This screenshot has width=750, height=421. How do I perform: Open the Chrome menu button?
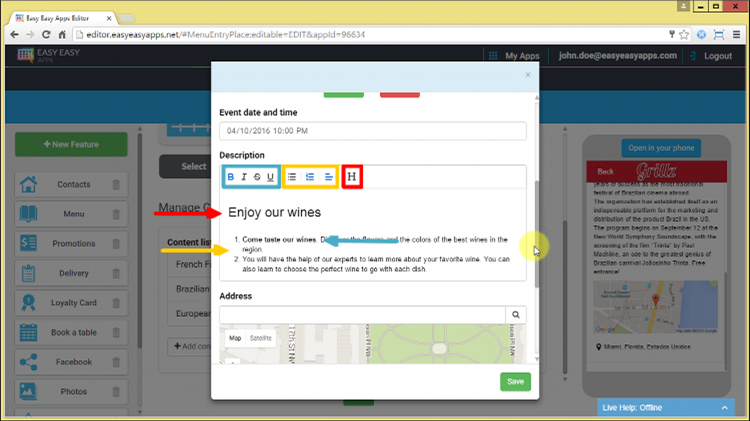point(737,34)
